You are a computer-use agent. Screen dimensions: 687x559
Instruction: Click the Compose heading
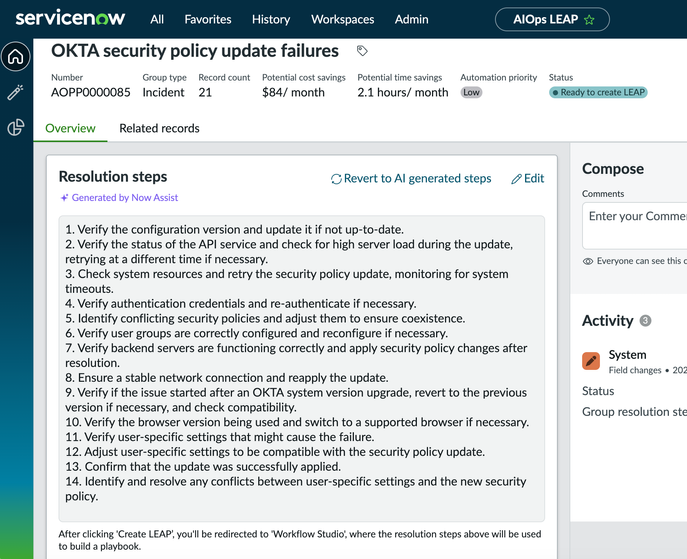tap(613, 169)
